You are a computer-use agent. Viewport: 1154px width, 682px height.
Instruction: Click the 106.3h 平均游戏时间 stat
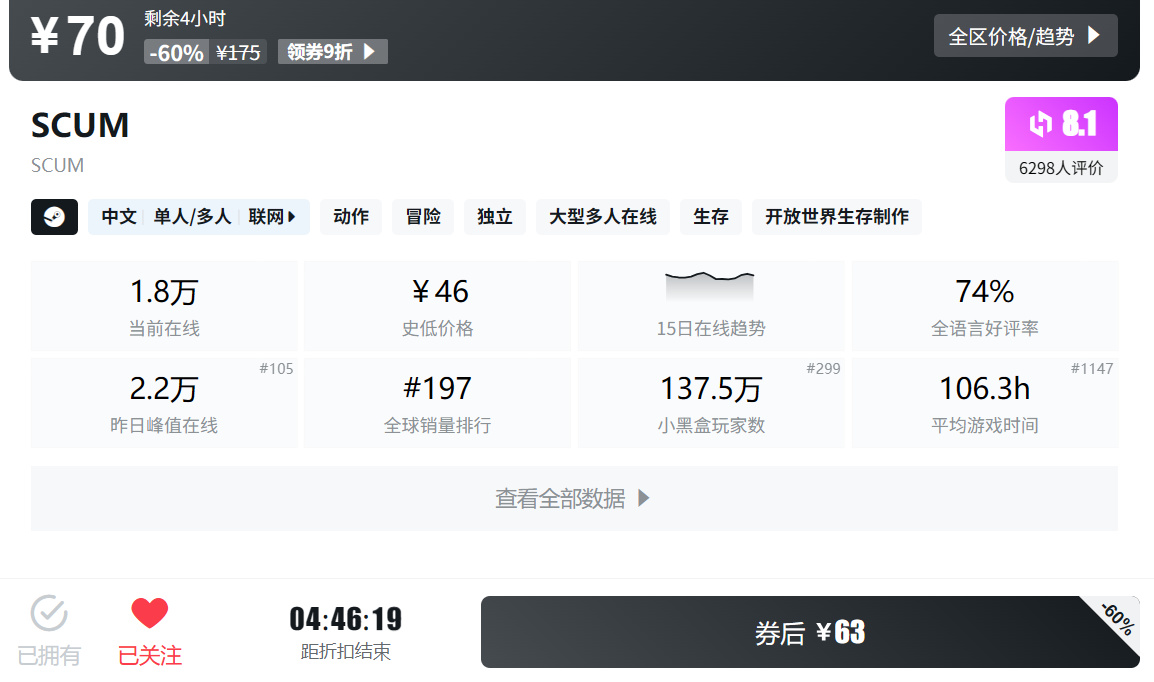tap(985, 402)
